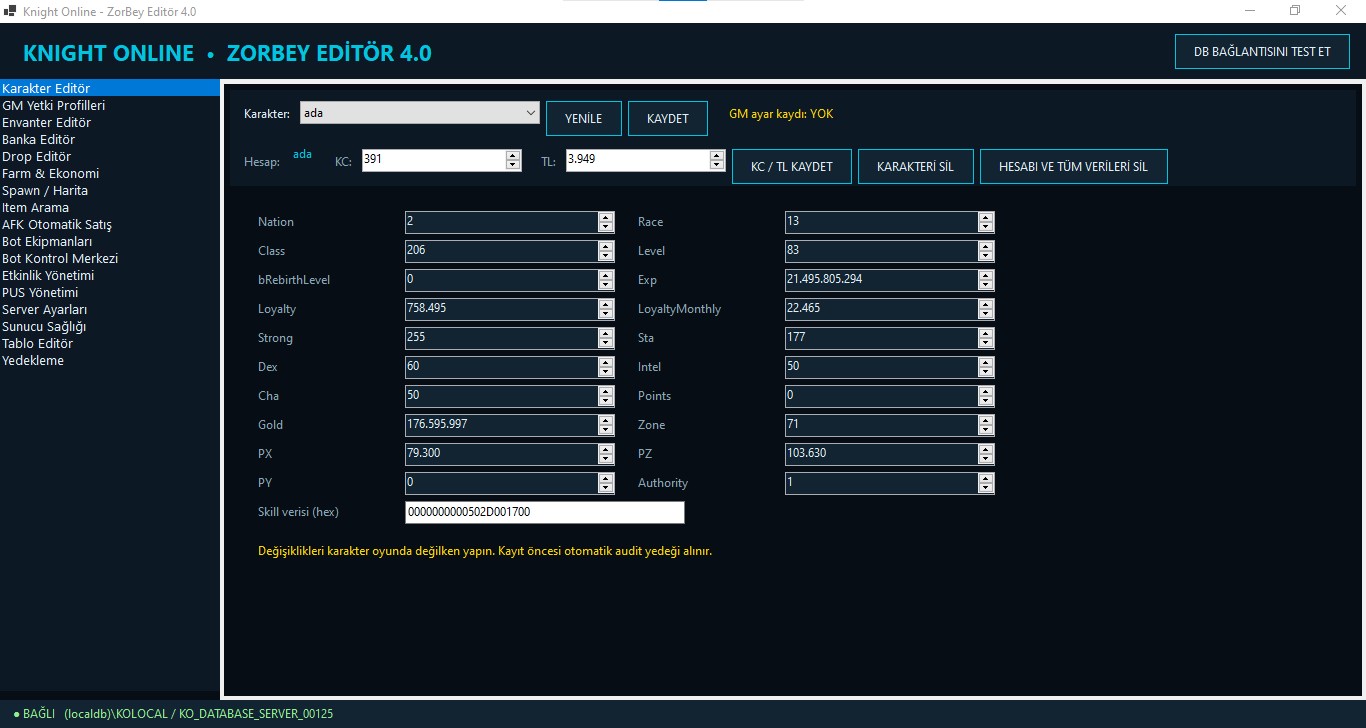The image size is (1366, 728).
Task: Click HESABI VE TÜM VERİLERİ SİL button
Action: pos(1073,167)
